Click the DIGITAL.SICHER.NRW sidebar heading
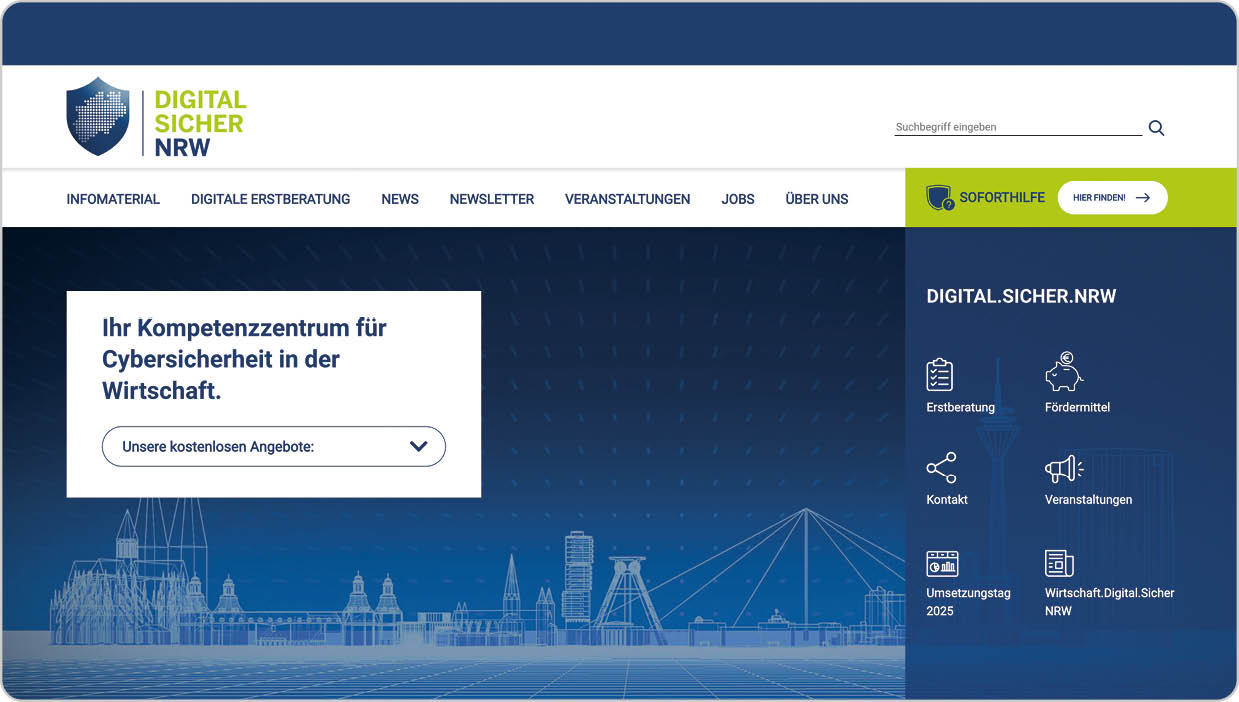The image size is (1239, 702). (x=1021, y=297)
